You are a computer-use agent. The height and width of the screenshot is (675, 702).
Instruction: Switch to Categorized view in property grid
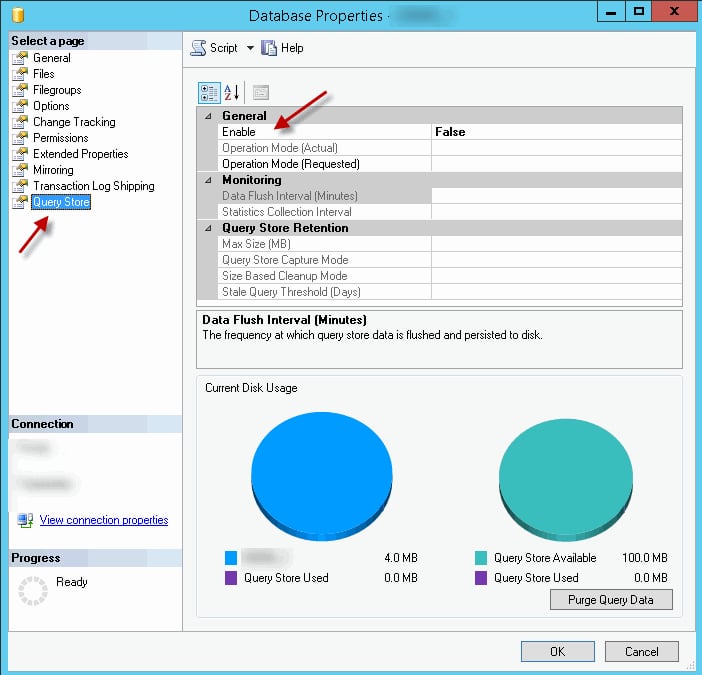coord(209,93)
